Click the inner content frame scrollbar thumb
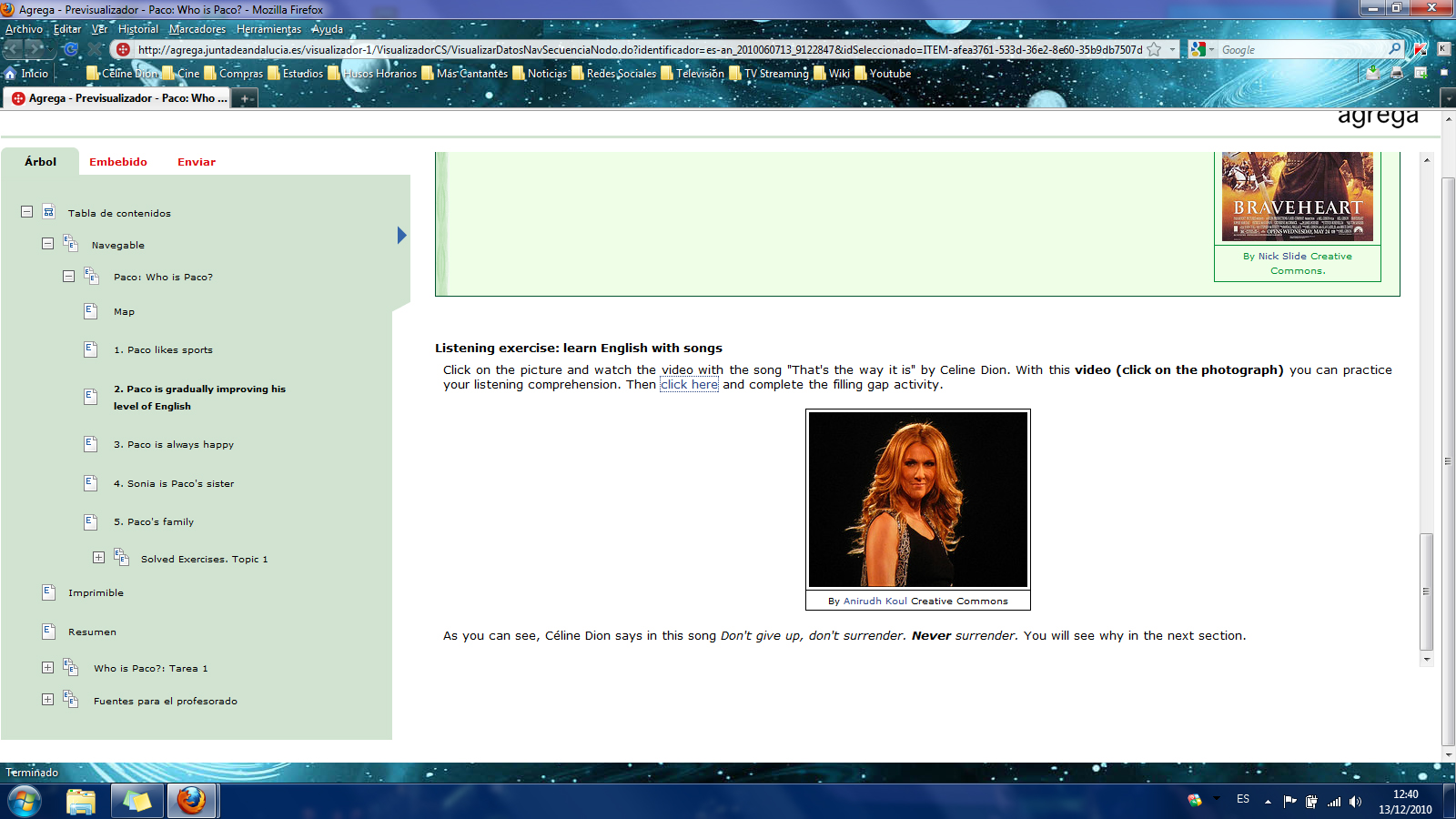This screenshot has height=819, width=1456. click(x=1426, y=591)
